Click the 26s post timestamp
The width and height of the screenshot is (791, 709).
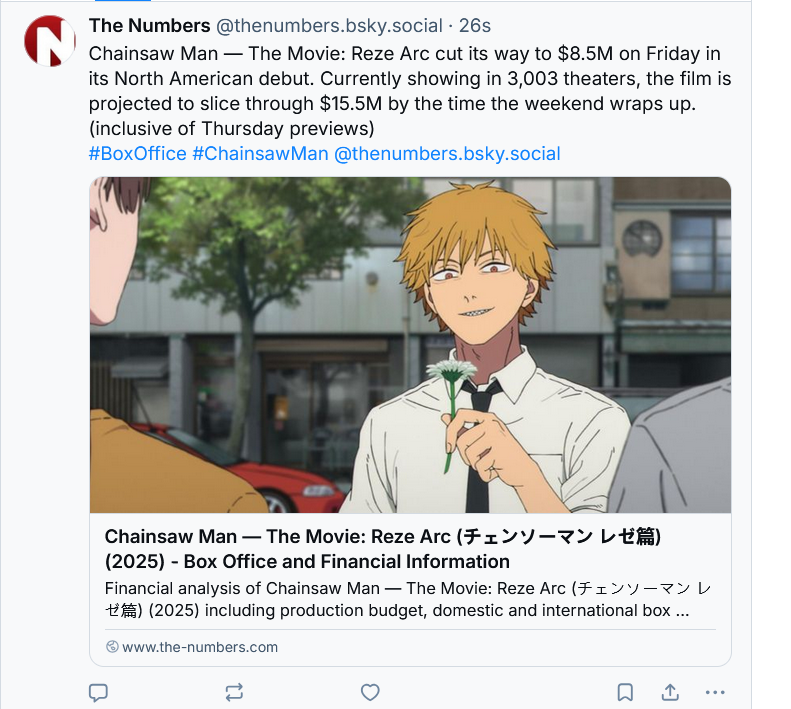click(475, 26)
